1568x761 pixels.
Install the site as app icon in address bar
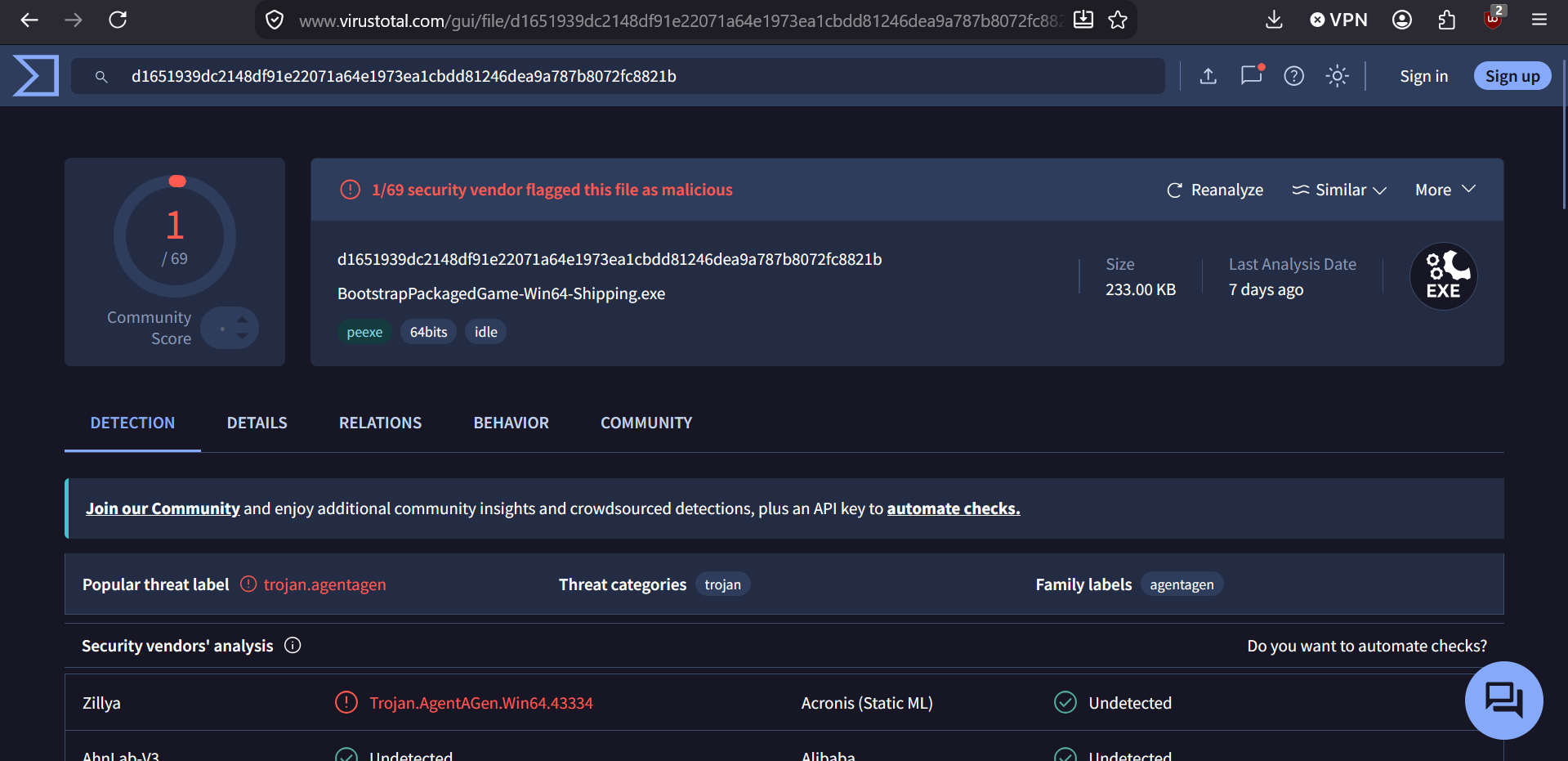pyautogui.click(x=1083, y=20)
